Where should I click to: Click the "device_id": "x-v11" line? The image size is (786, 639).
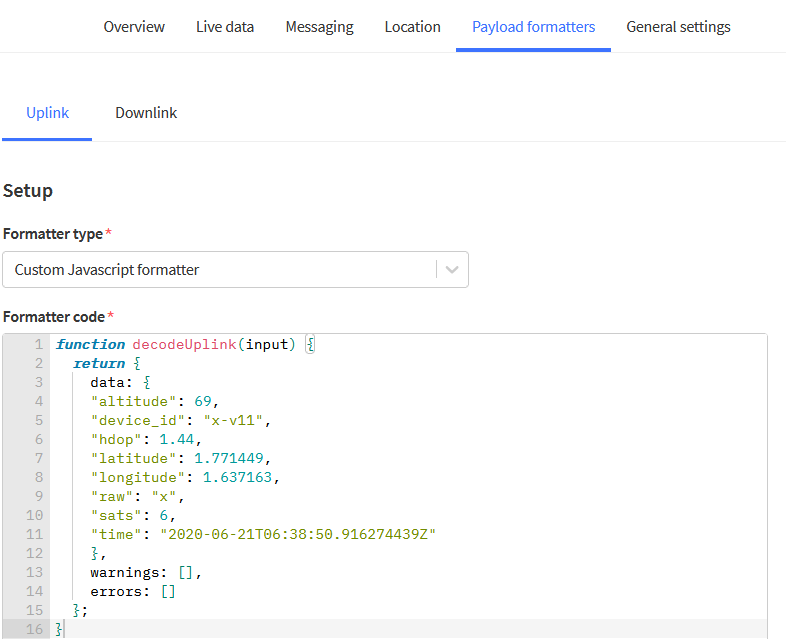180,420
